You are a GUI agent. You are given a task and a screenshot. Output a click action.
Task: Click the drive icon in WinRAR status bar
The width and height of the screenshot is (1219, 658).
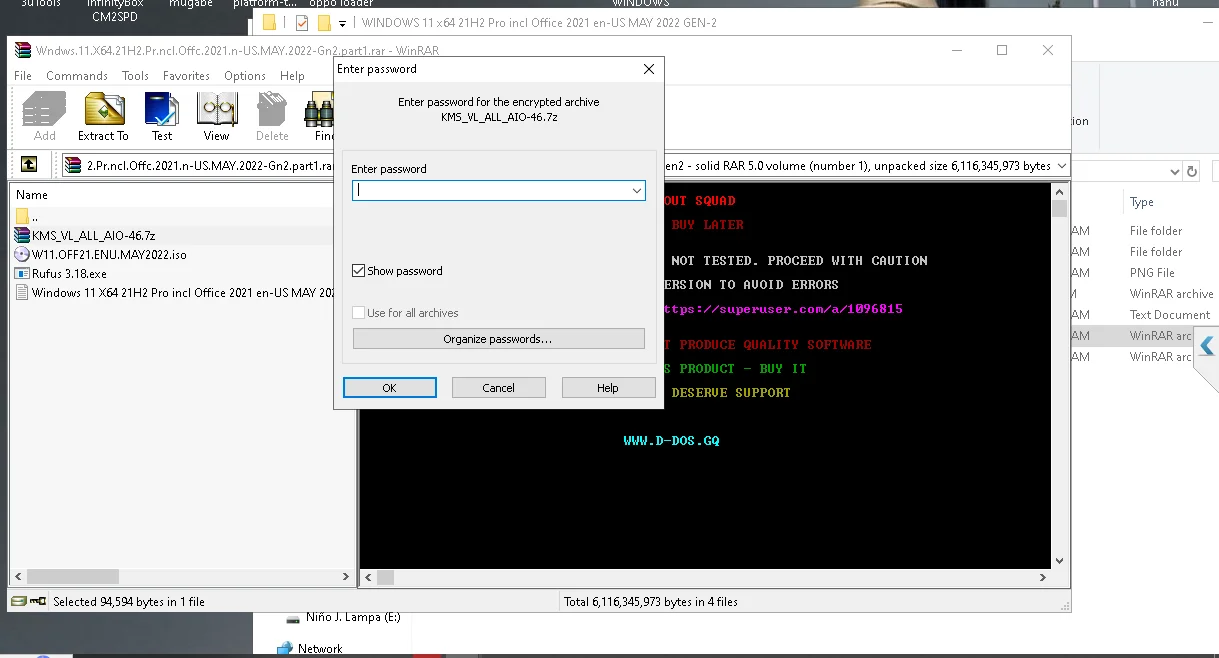[x=19, y=602]
